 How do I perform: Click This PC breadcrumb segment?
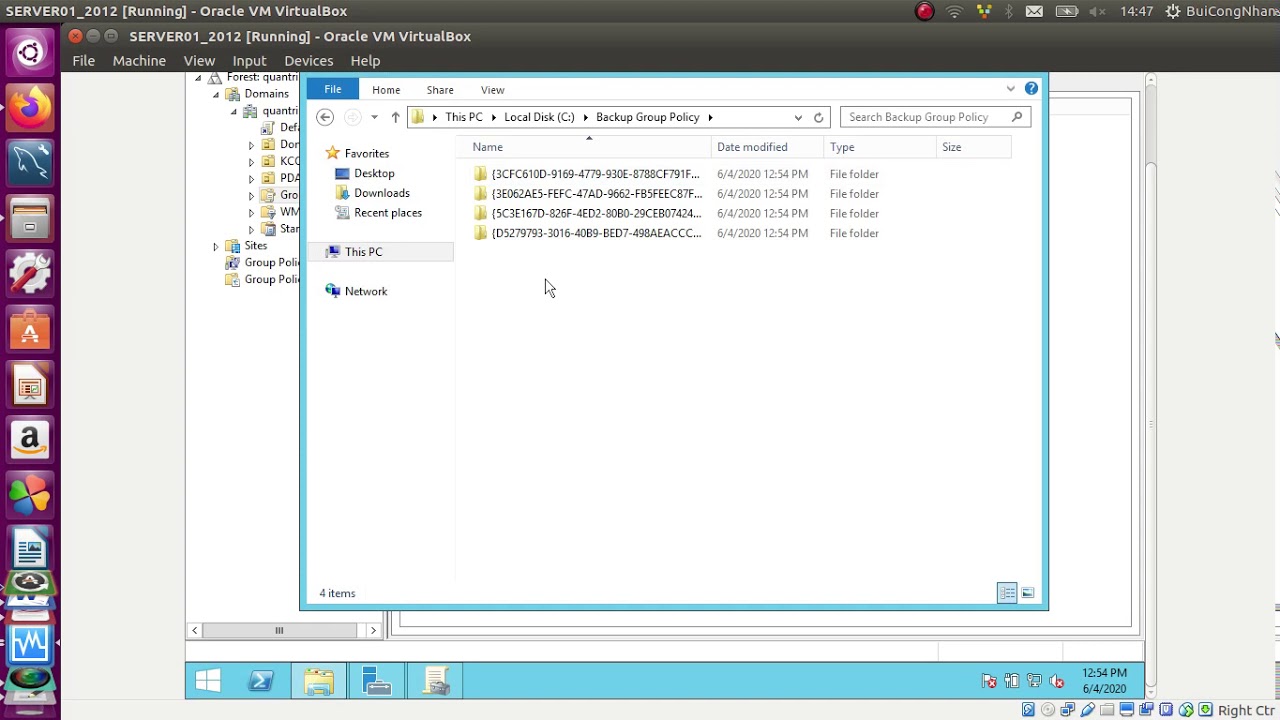(464, 117)
